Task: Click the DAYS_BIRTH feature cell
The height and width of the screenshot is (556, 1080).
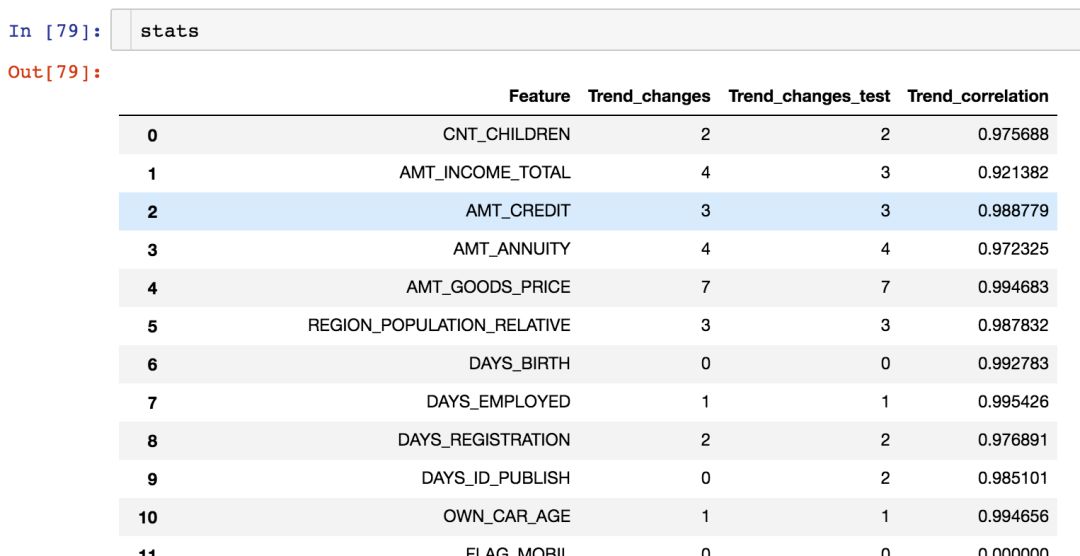Action: pyautogui.click(x=519, y=363)
